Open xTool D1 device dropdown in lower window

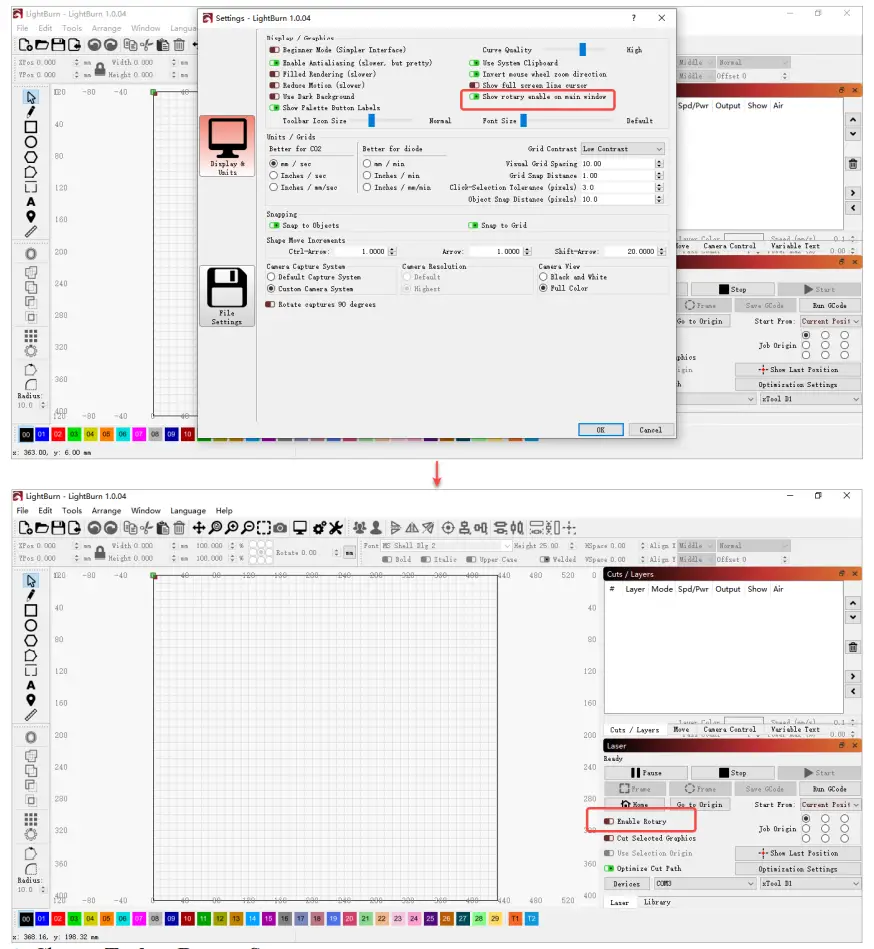click(810, 884)
